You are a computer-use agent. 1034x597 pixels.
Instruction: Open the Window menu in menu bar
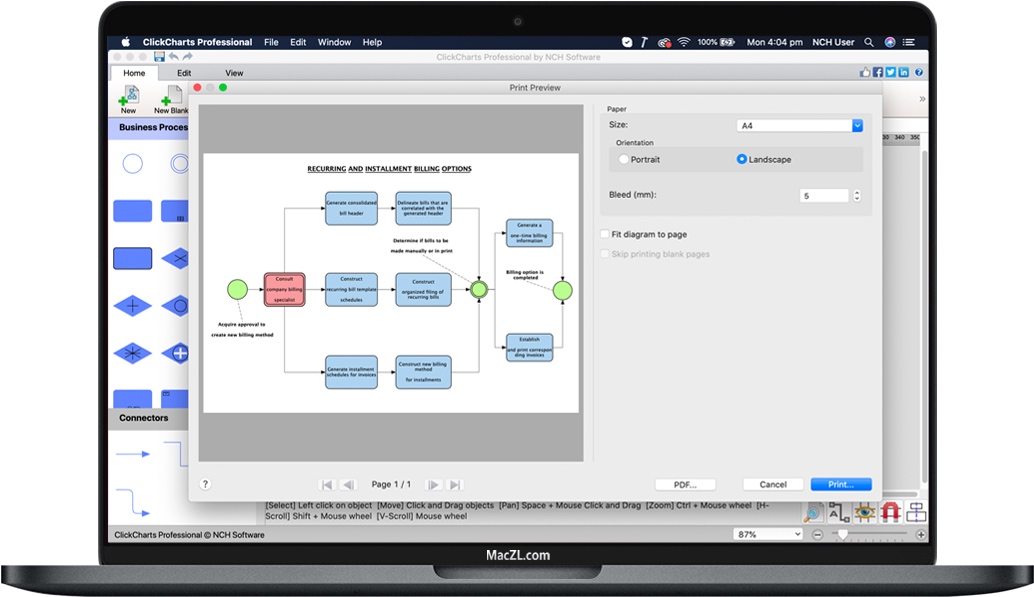334,42
